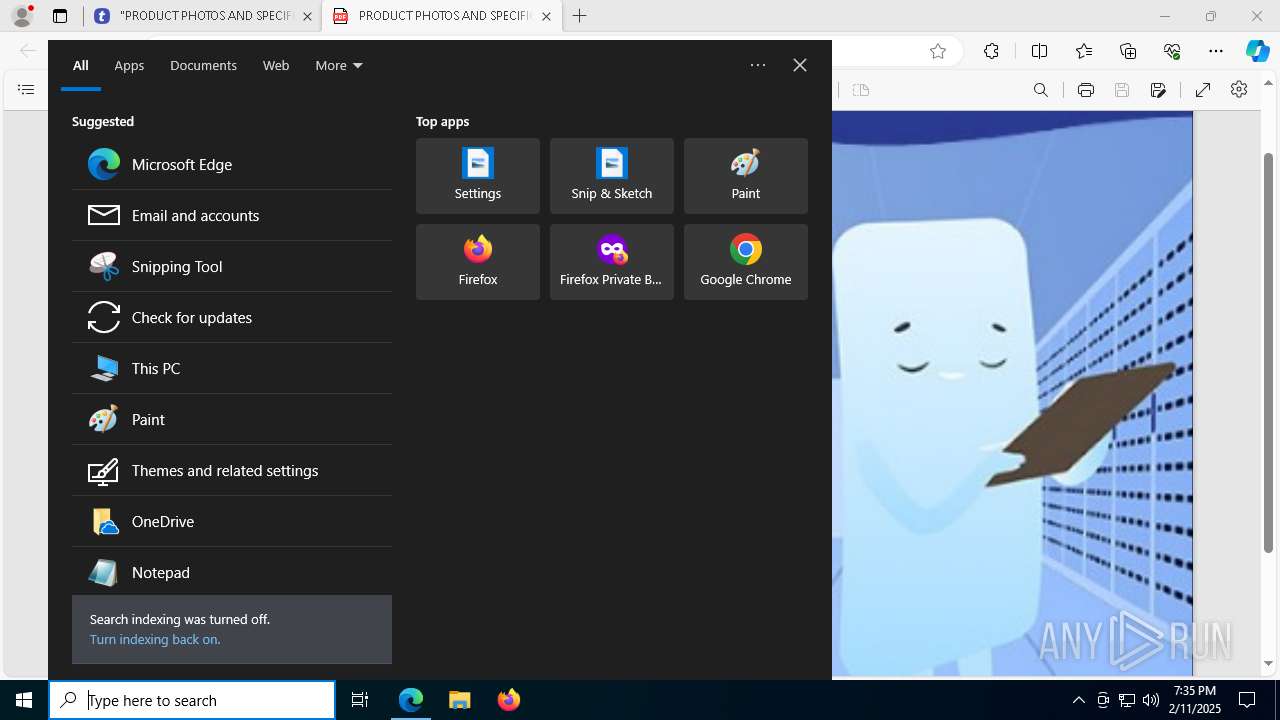The height and width of the screenshot is (720, 1280).
Task: Launch Firefox Private Browsing tile
Action: [612, 262]
